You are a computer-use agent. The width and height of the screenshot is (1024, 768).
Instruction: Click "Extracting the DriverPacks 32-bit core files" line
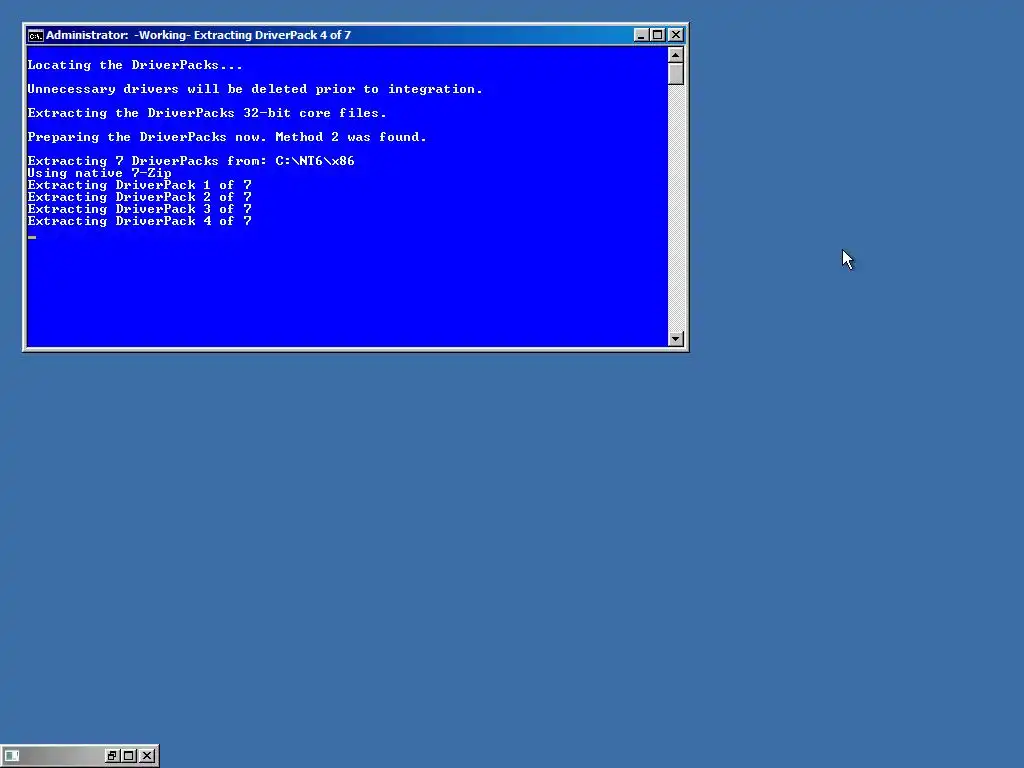pos(207,113)
